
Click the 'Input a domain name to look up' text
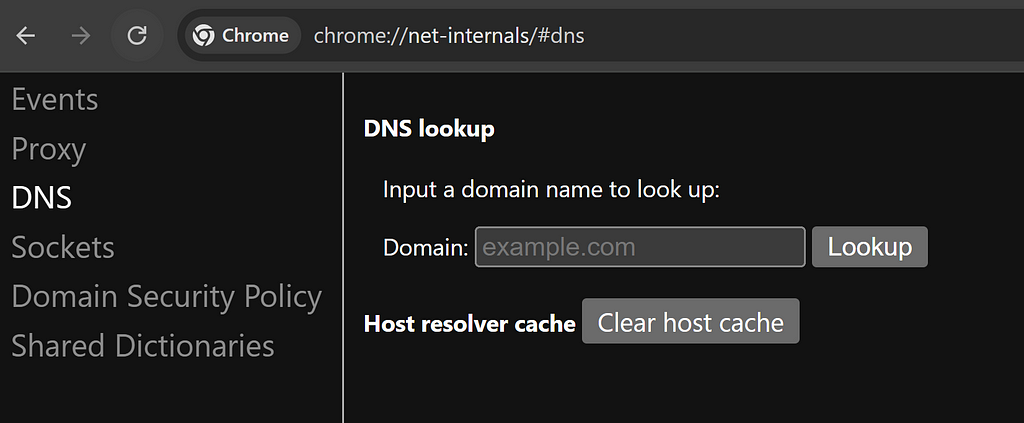[x=551, y=190]
